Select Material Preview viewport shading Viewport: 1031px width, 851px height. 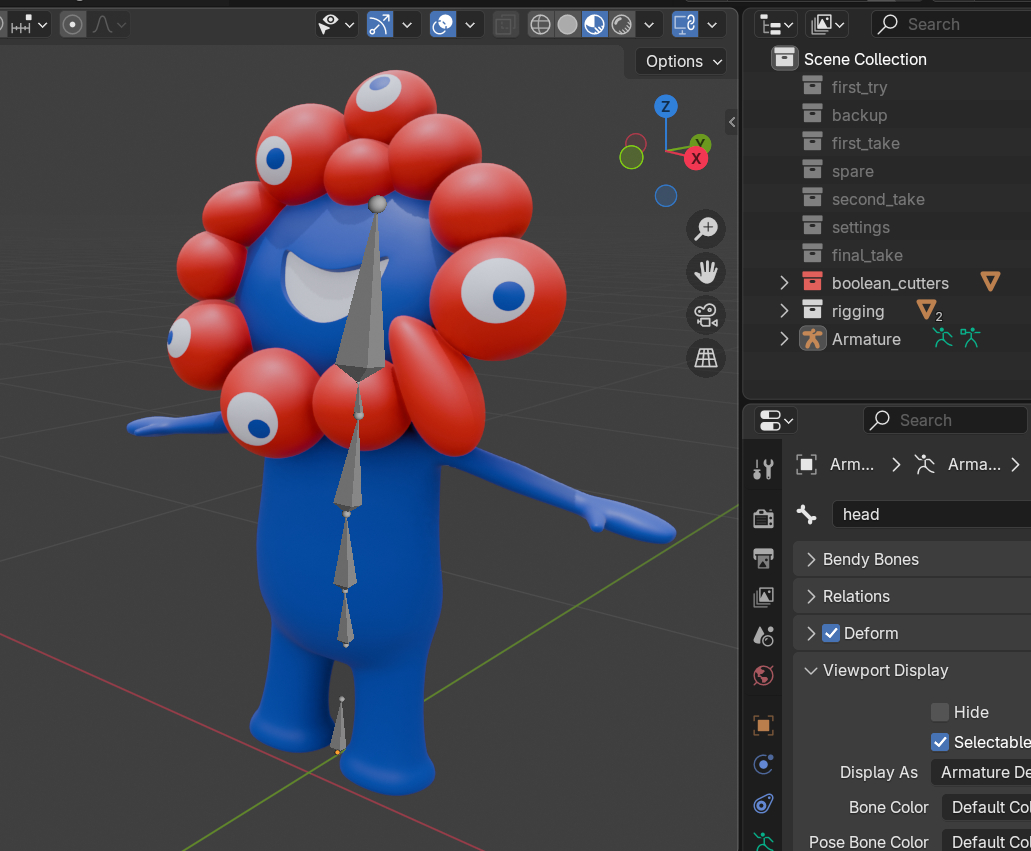pos(595,24)
